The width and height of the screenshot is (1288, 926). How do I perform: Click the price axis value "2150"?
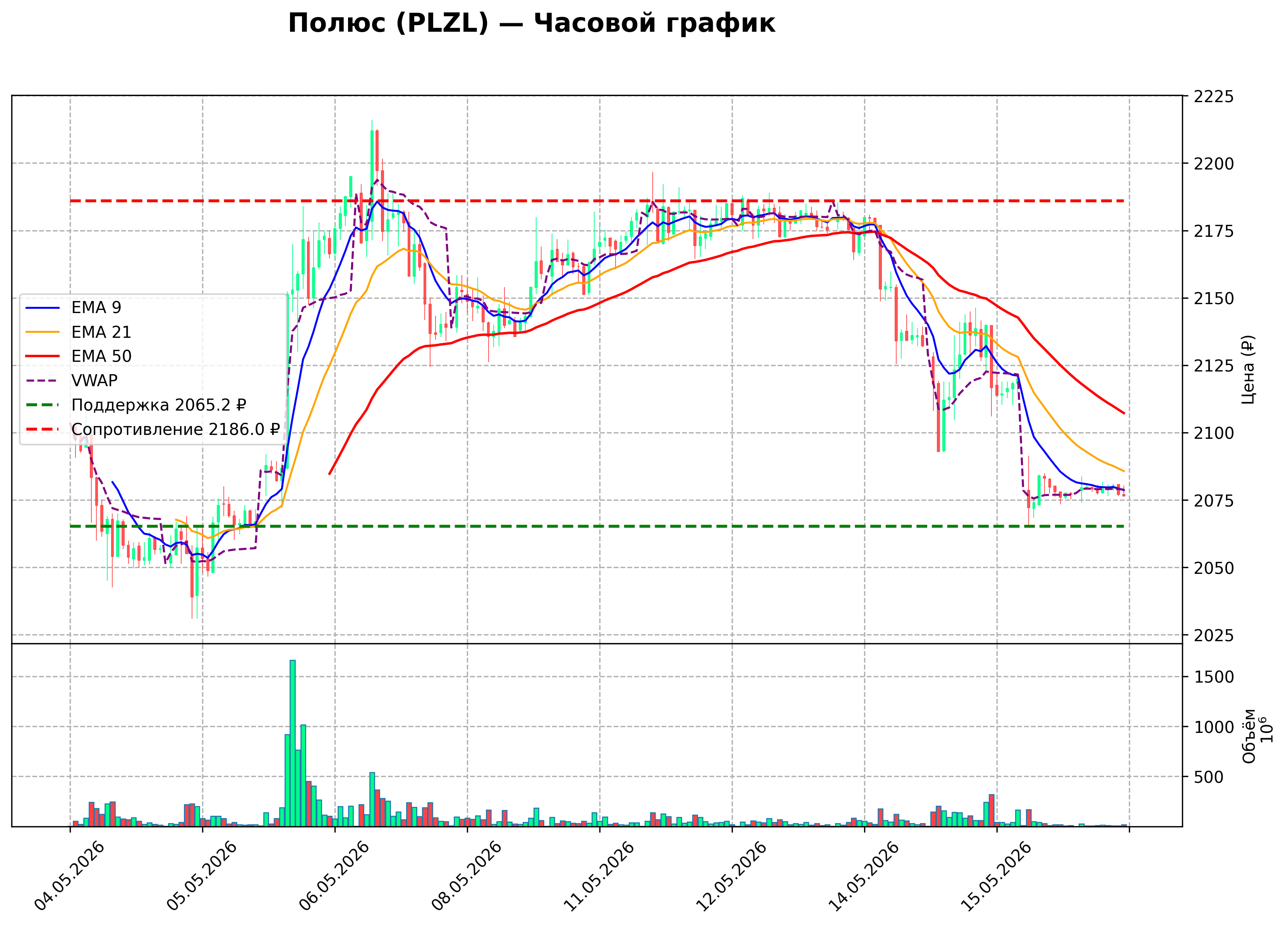point(1214,299)
